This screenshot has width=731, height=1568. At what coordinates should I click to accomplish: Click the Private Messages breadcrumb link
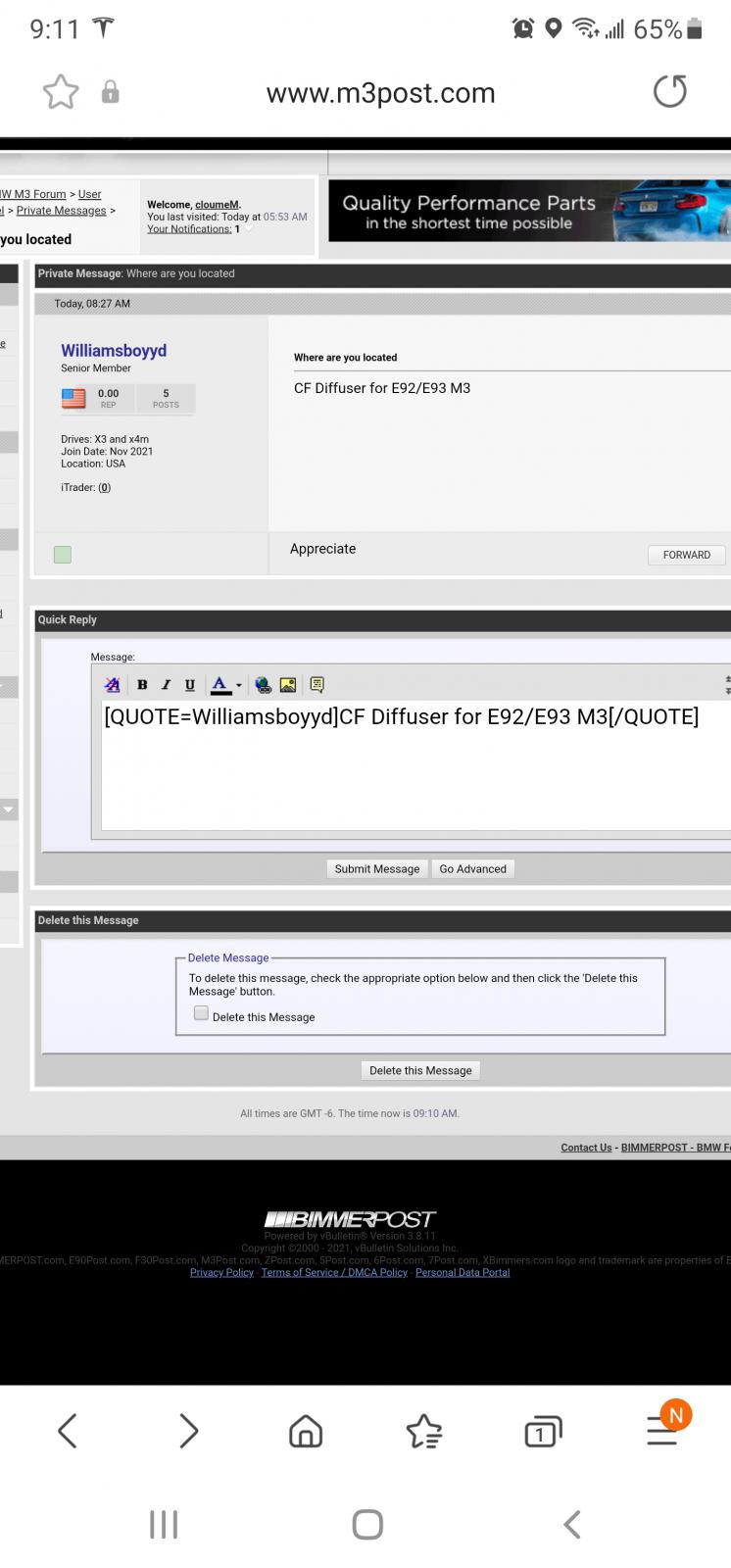61,210
